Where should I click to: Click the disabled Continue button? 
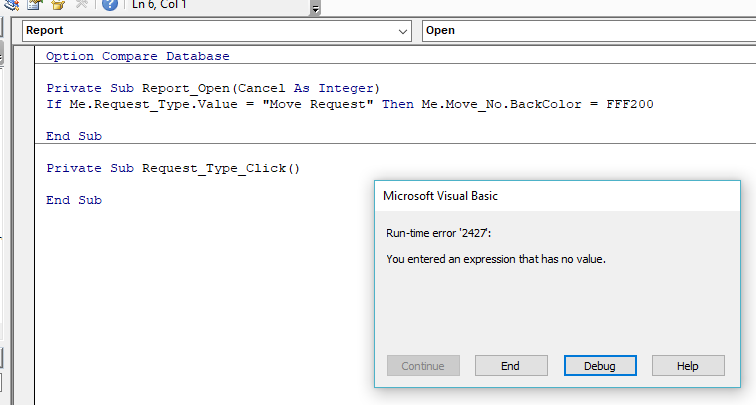(423, 366)
